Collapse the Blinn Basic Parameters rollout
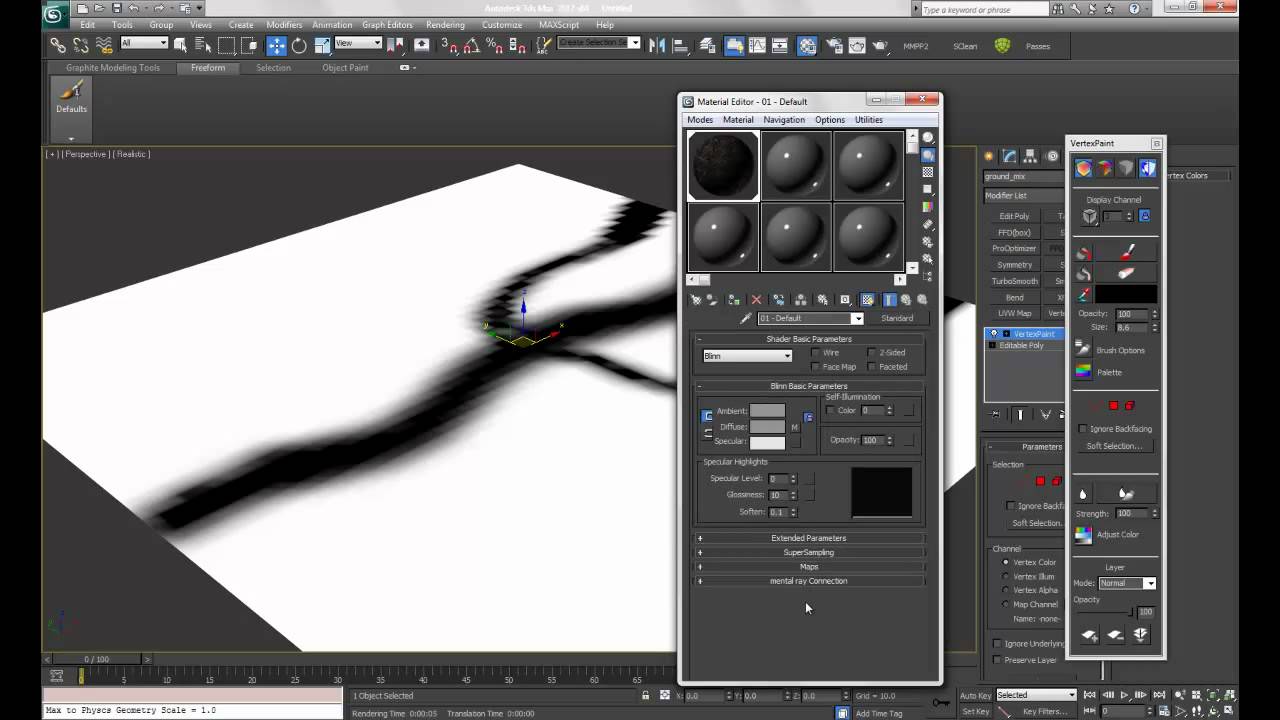The width and height of the screenshot is (1280, 720). 808,386
